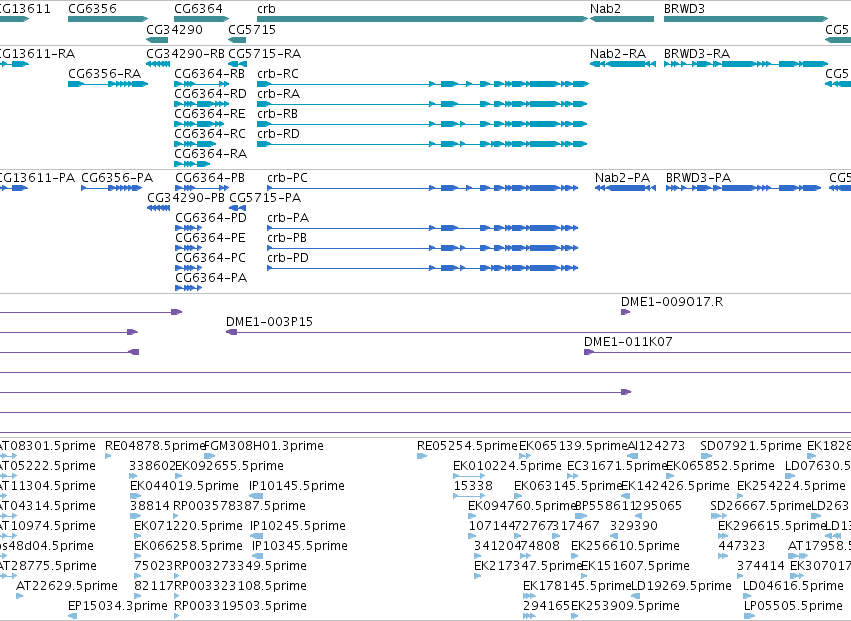Click EST EK071220.5prime
This screenshot has width=851, height=621.
tap(188, 527)
